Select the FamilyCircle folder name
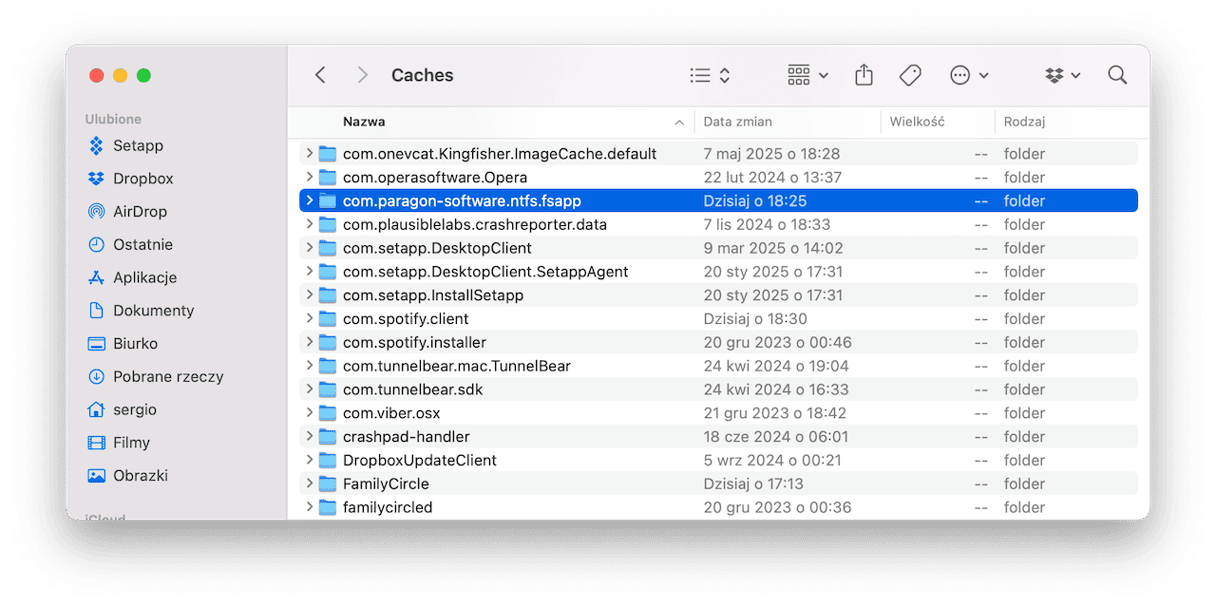 point(386,484)
